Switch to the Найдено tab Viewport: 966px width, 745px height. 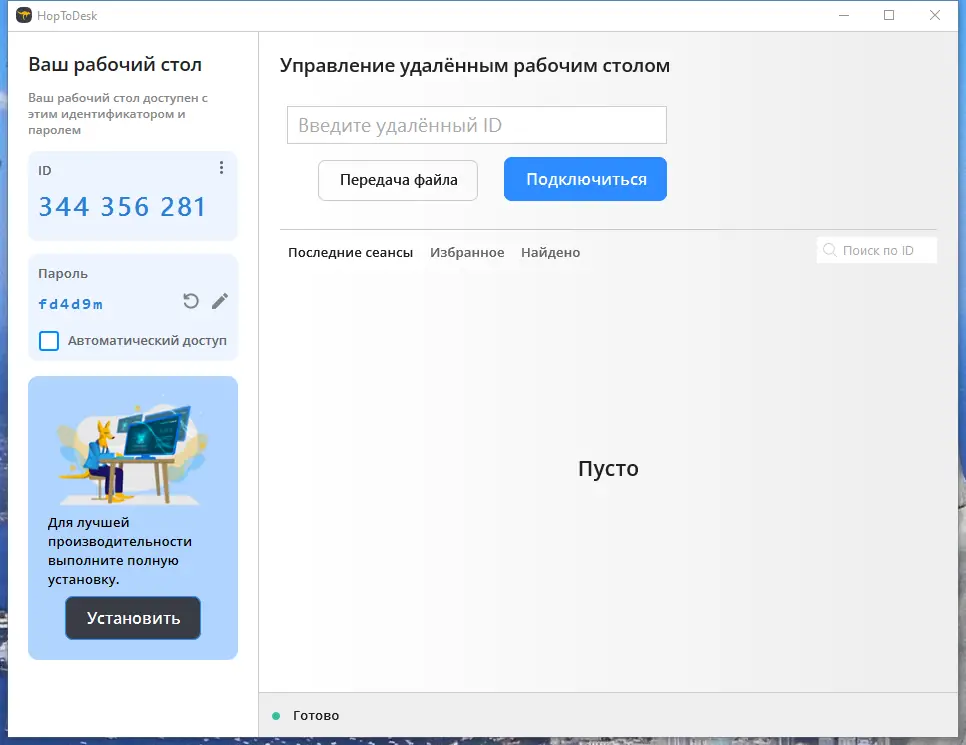[550, 252]
